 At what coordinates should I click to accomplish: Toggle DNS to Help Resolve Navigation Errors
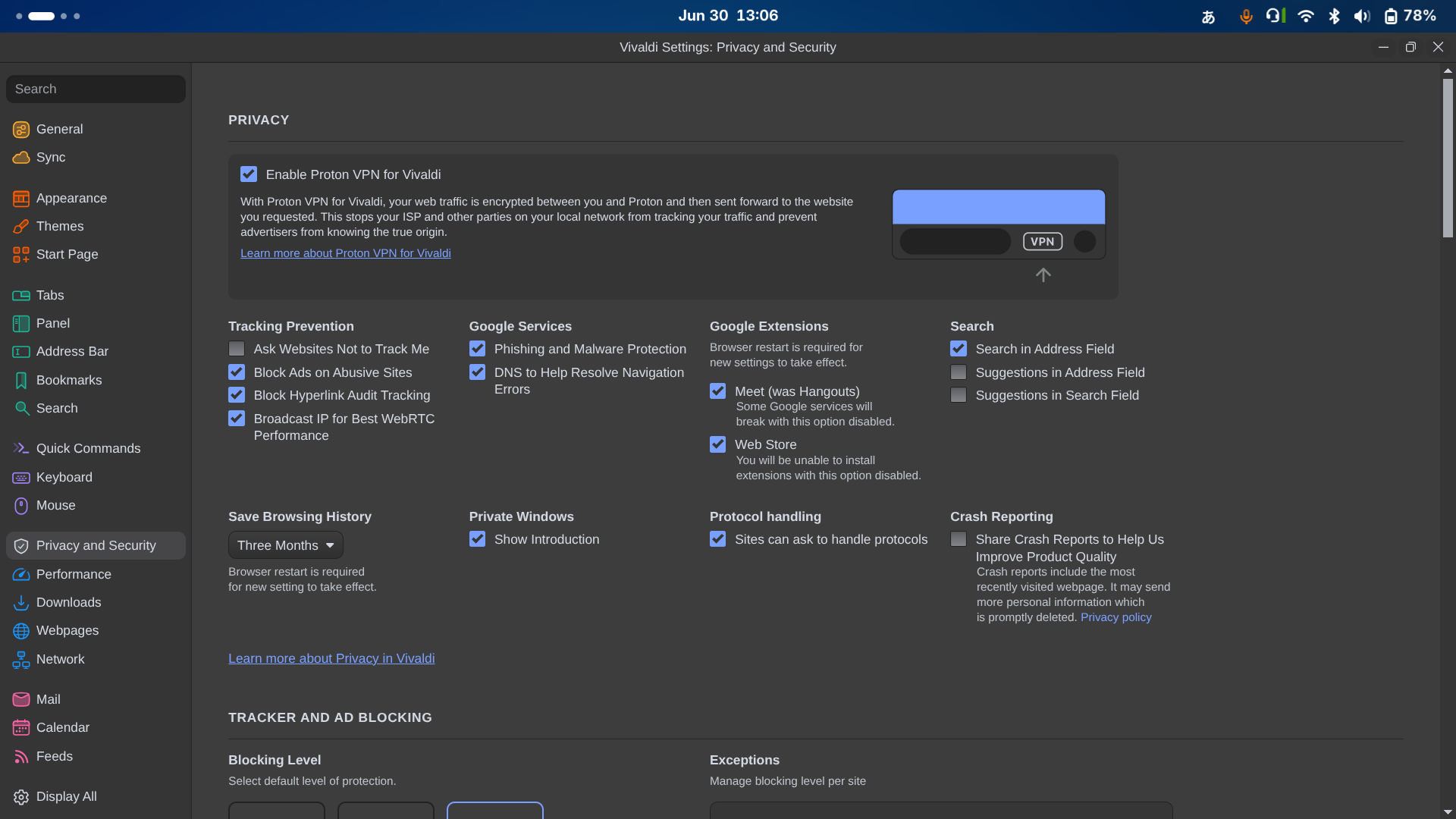click(x=477, y=372)
